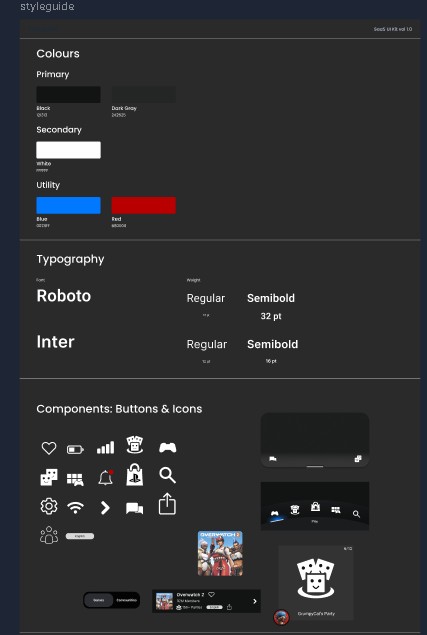Click the small Overwatch thumbnail in the list row
Image resolution: width=427 pixels, height=635 pixels.
(164, 601)
